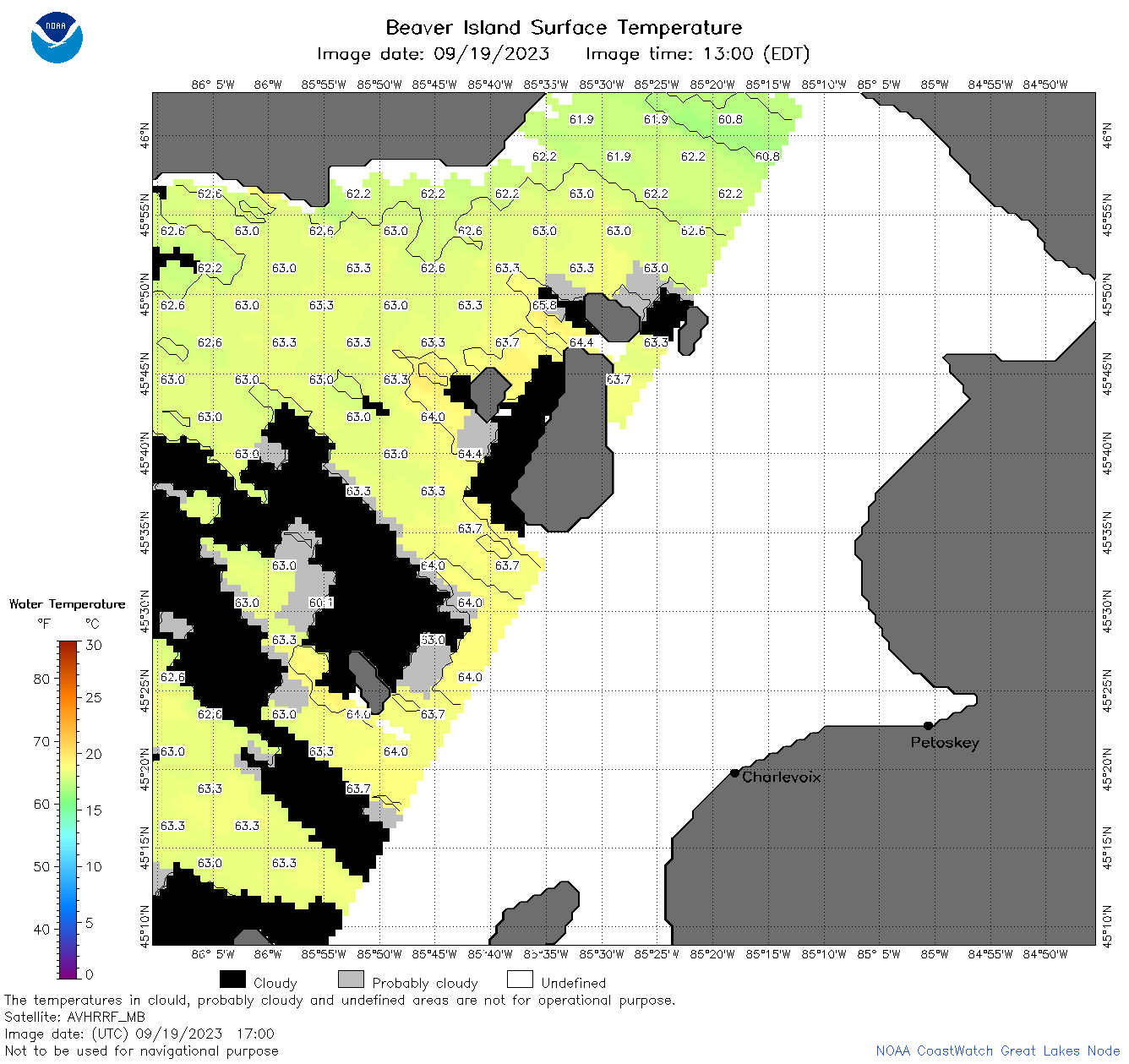1129x1064 pixels.
Task: Click the 70 Fahrenheit scale tick label
Action: tap(41, 741)
